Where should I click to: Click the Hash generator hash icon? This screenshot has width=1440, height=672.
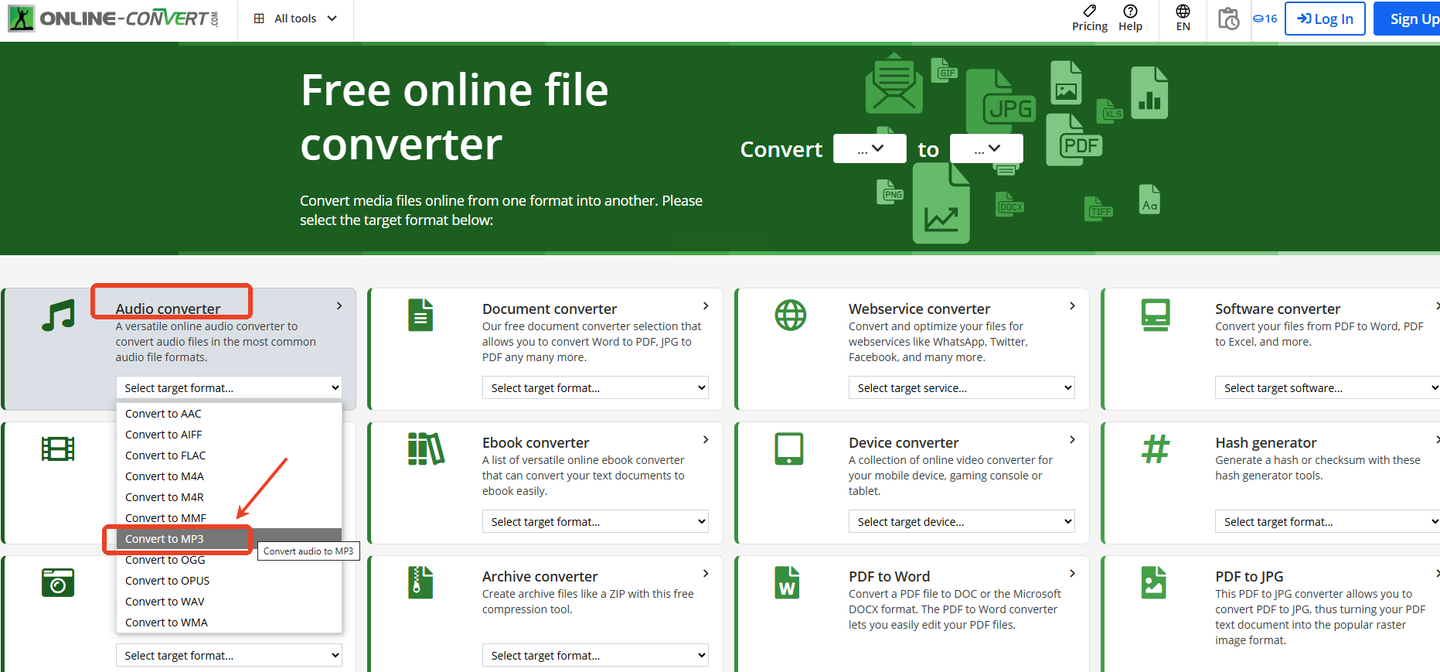[x=1155, y=449]
